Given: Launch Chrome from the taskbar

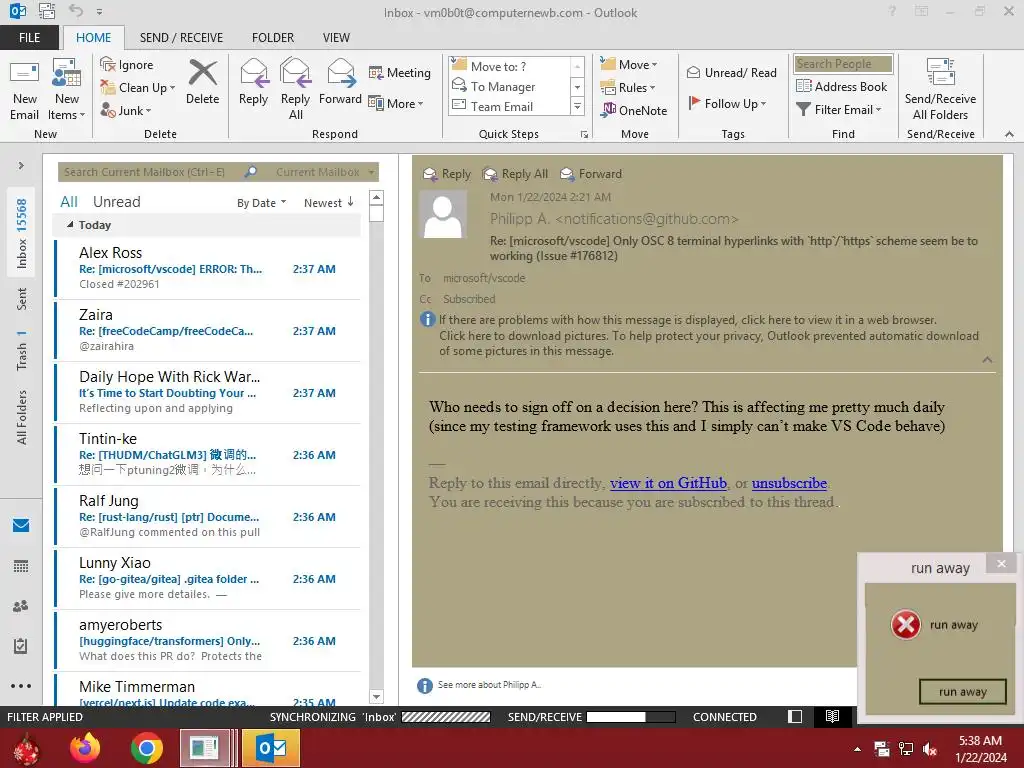Looking at the screenshot, I should tap(146, 748).
